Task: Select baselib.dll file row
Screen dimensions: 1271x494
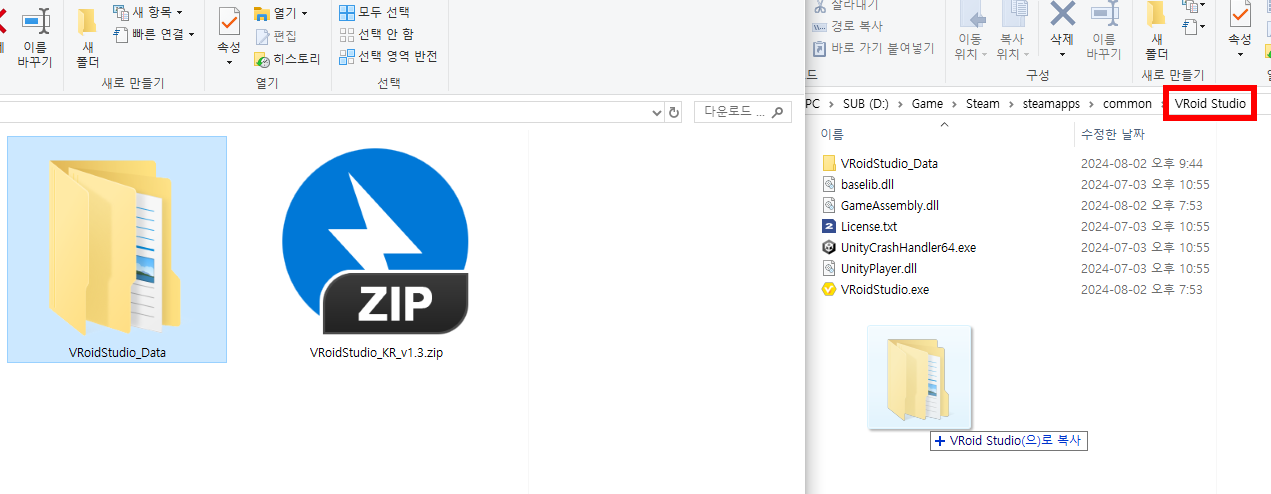Action: point(1014,184)
